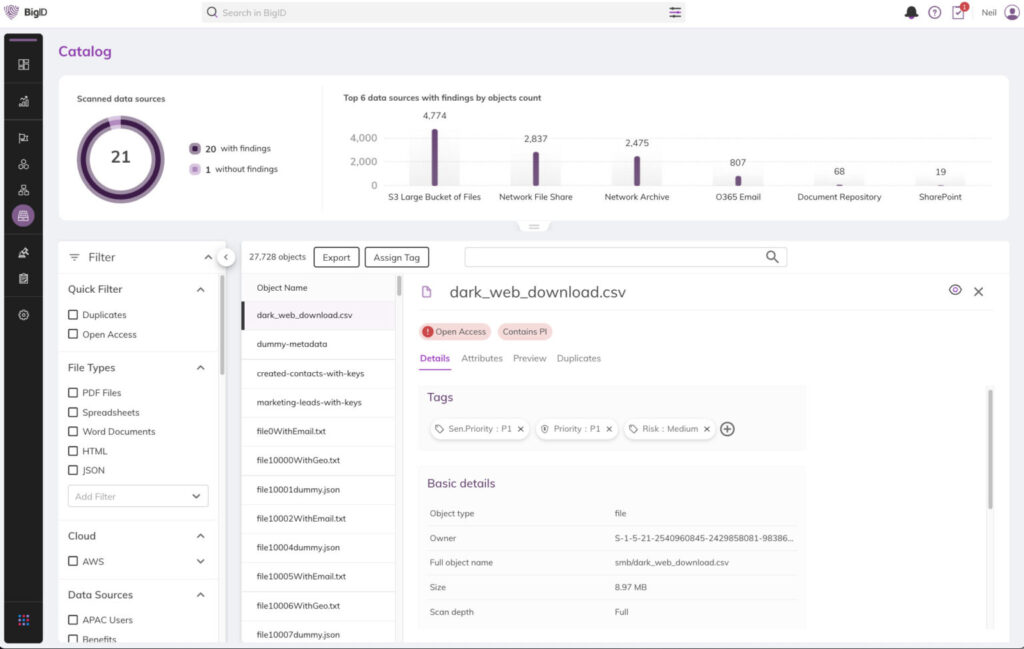Toggle the eye icon for the object
Screen dimensions: 1024x649
click(955, 290)
